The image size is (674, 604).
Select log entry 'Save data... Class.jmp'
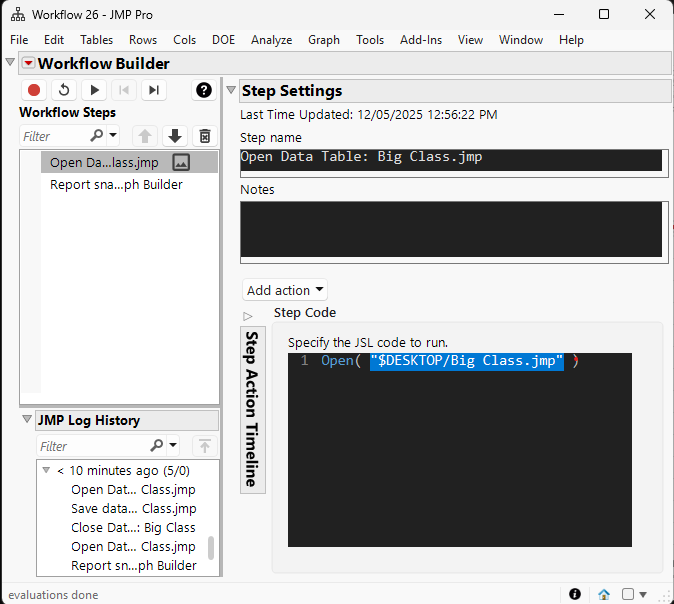134,509
